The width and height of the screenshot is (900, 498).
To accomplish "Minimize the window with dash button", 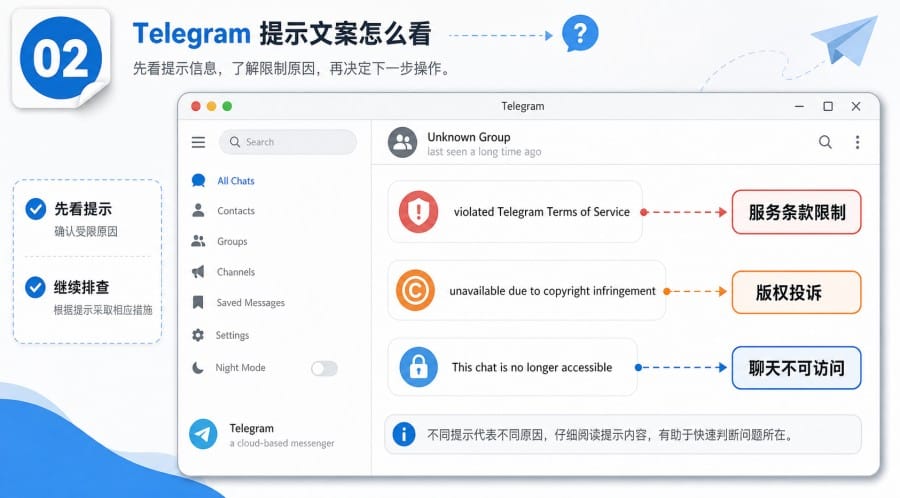I will coord(799,106).
